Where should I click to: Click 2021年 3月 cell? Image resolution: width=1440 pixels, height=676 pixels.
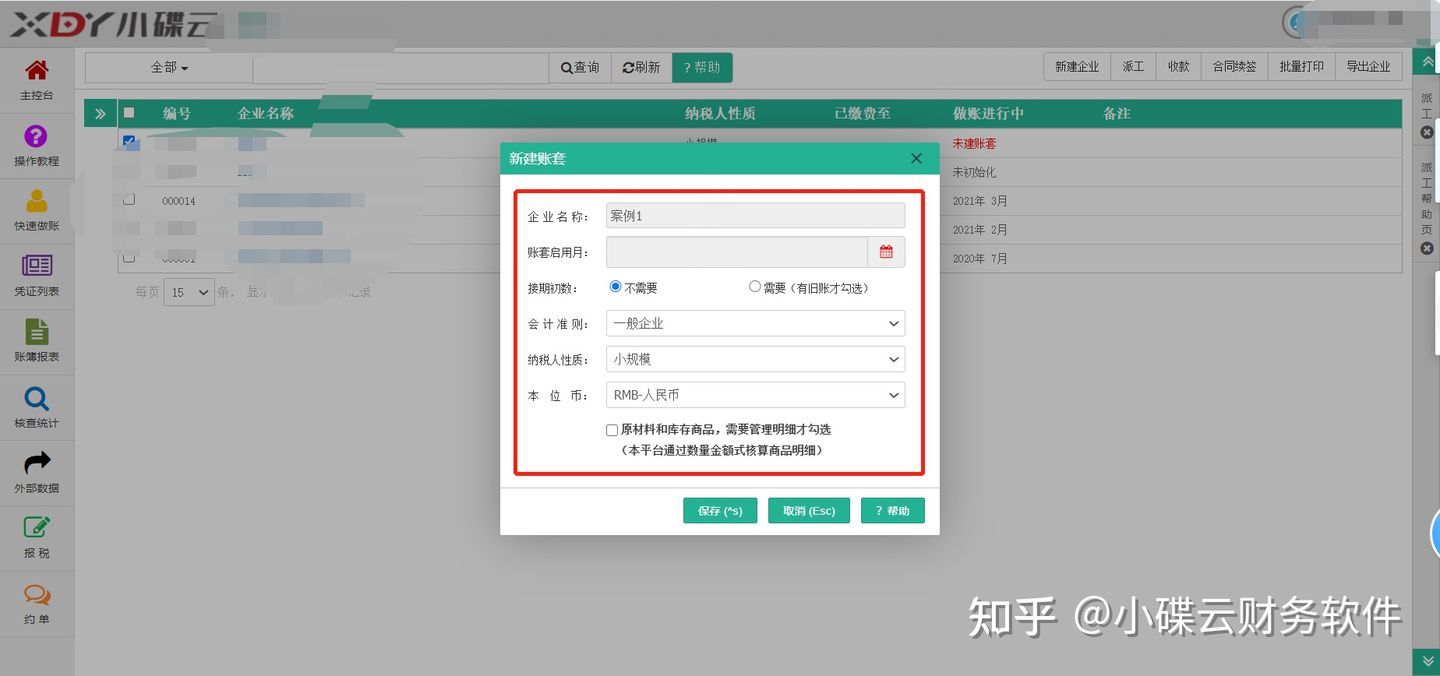pyautogui.click(x=980, y=201)
